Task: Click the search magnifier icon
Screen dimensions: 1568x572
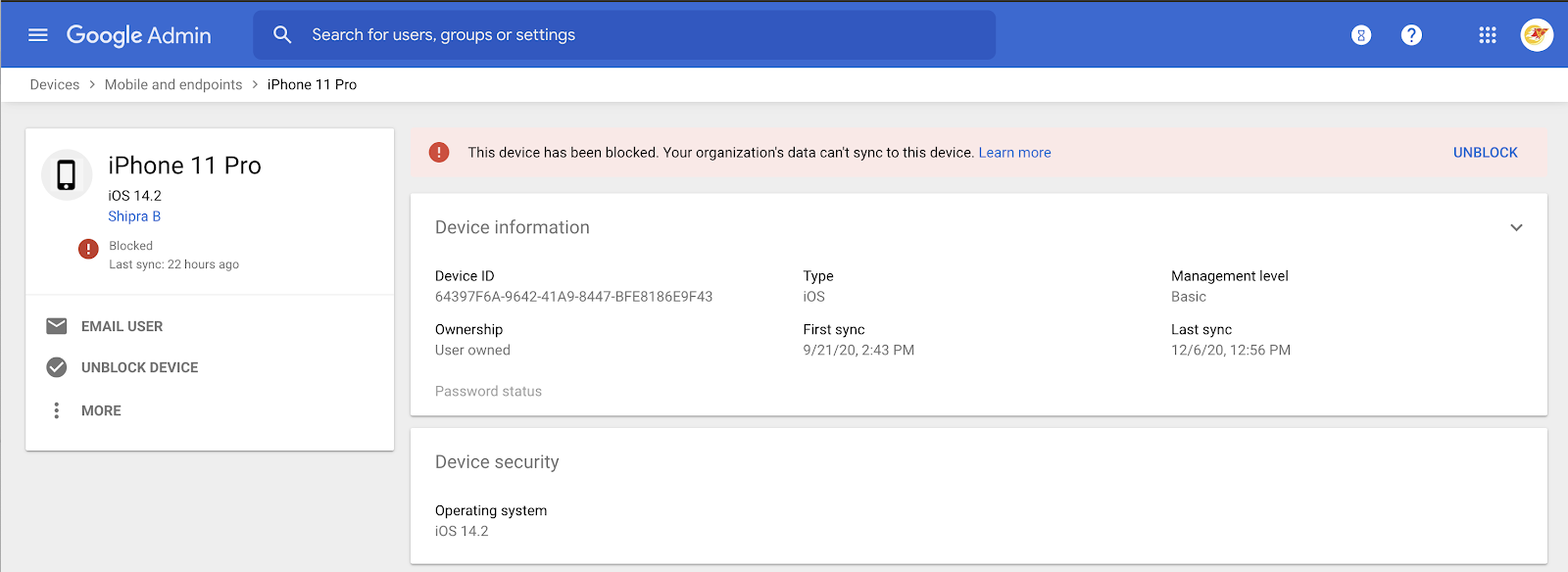Action: coord(282,35)
